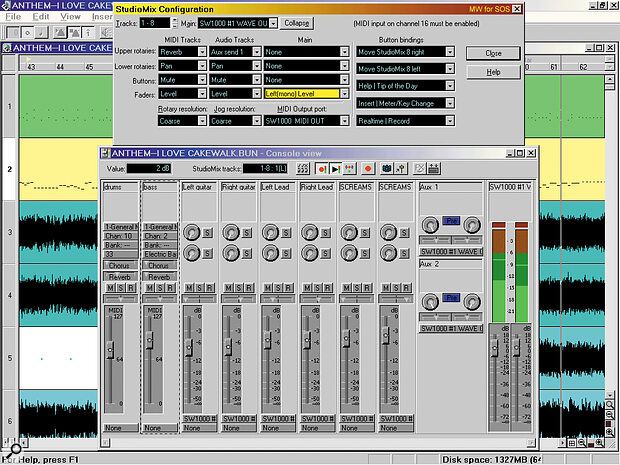Click Close in StudioMix Configuration
The height and width of the screenshot is (465, 620).
[493, 53]
